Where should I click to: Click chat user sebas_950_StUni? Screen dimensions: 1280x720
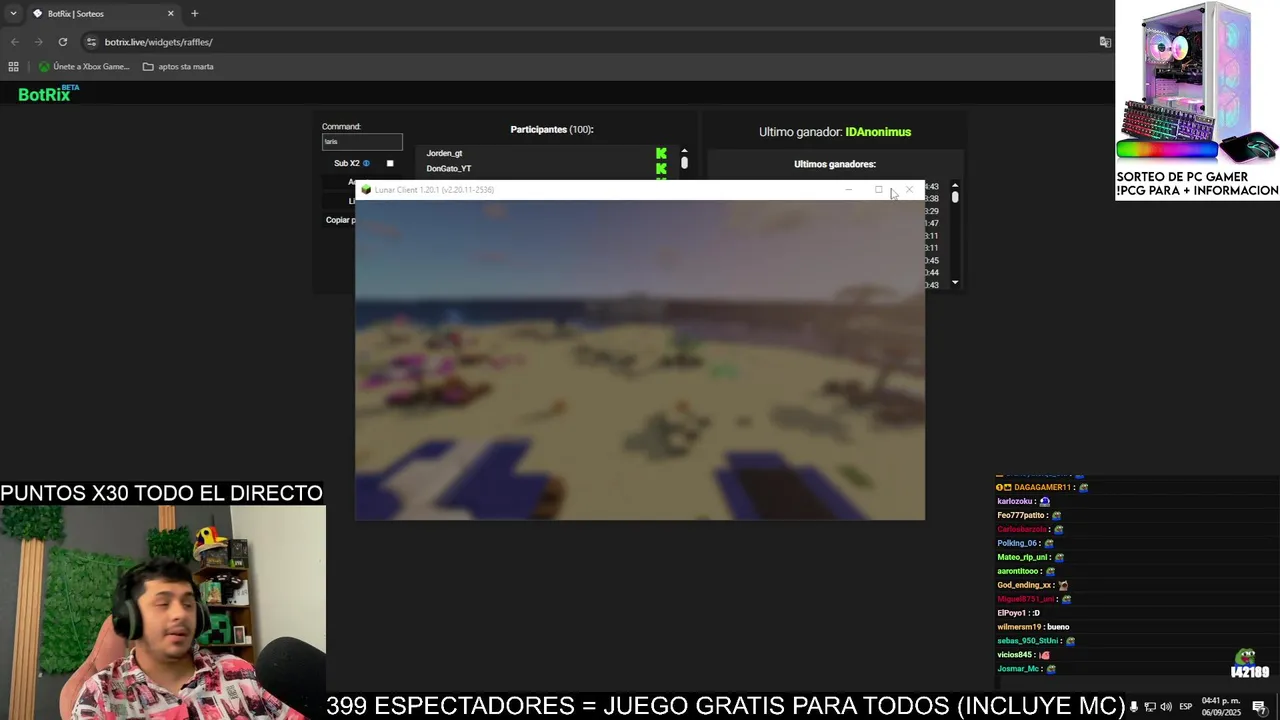[x=1028, y=641]
